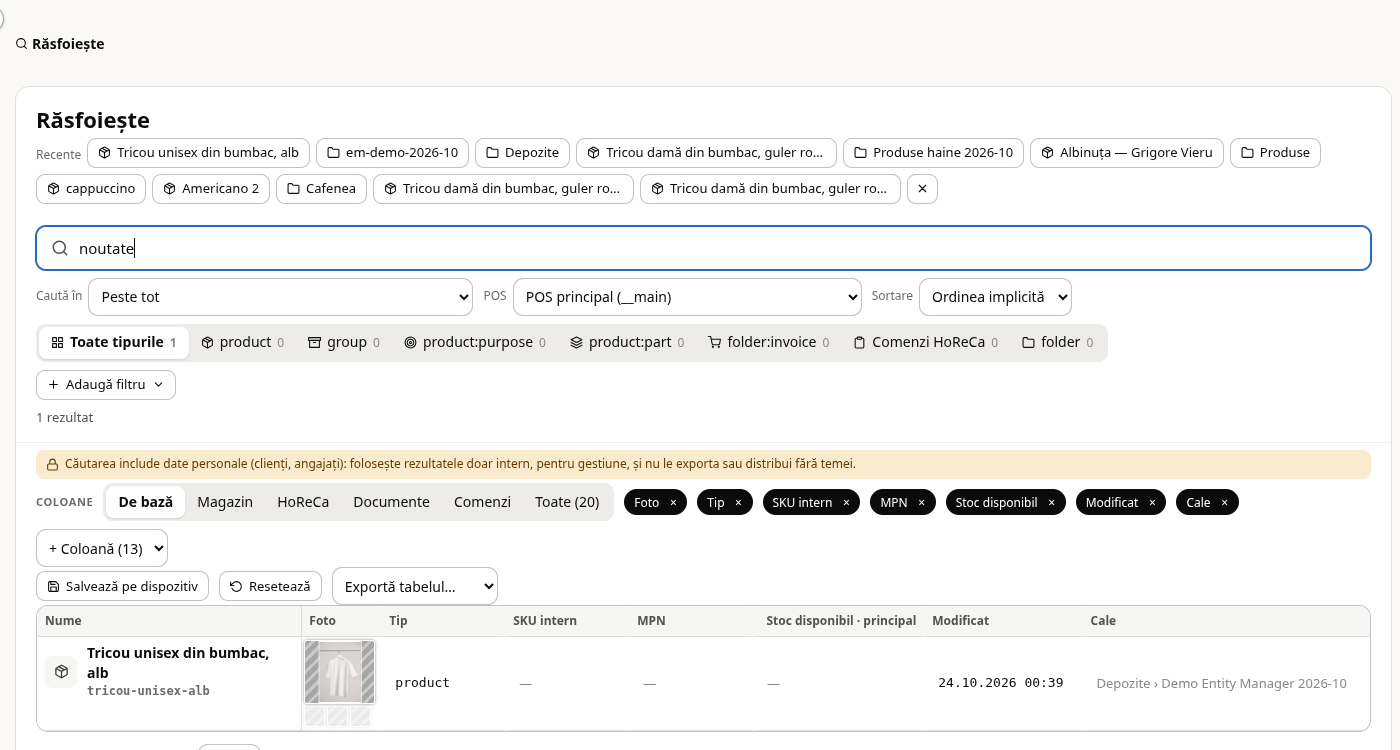Remove the Foto column chip
This screenshot has height=750, width=1400.
(x=673, y=503)
